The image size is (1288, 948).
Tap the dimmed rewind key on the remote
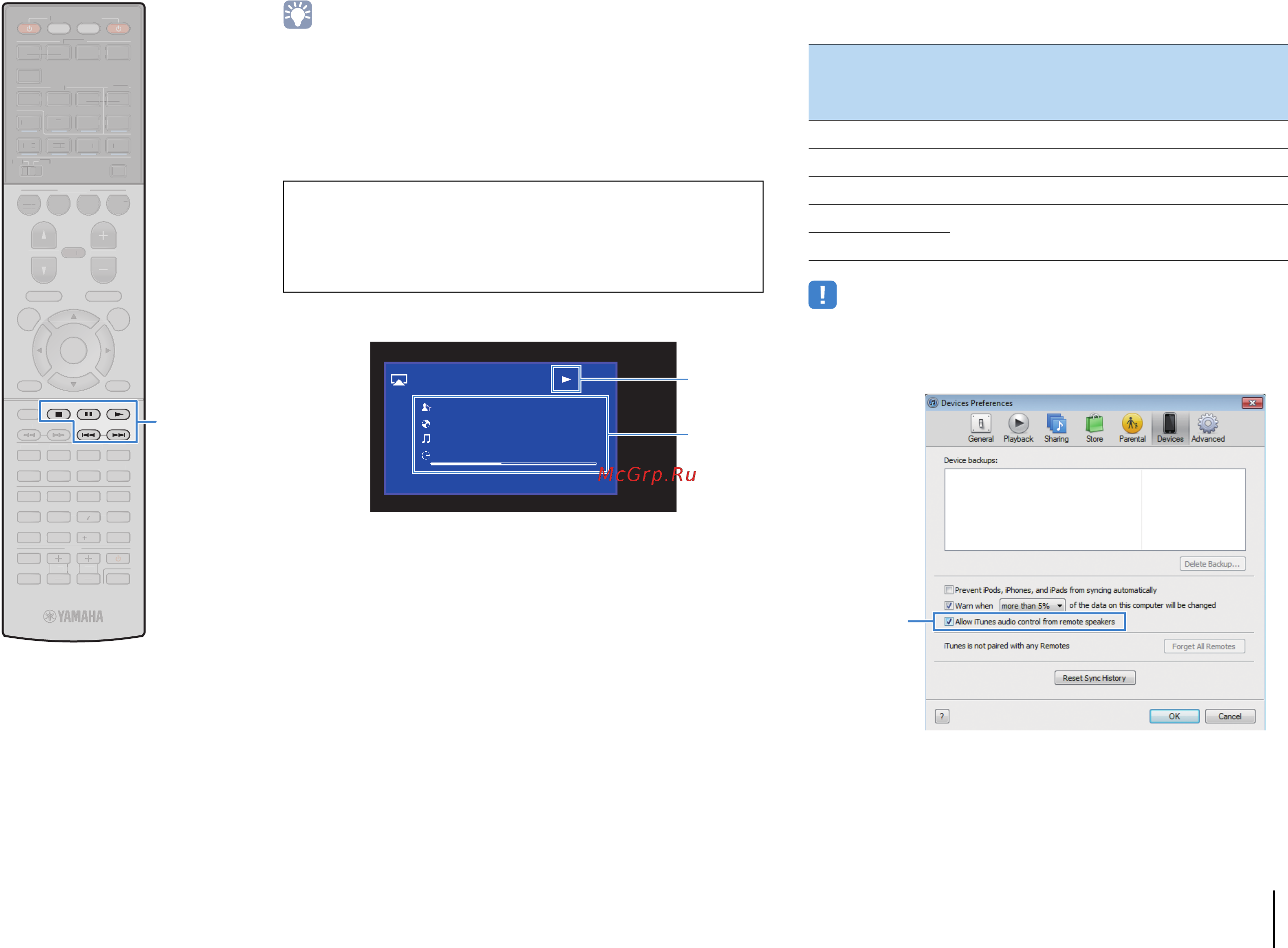[29, 435]
